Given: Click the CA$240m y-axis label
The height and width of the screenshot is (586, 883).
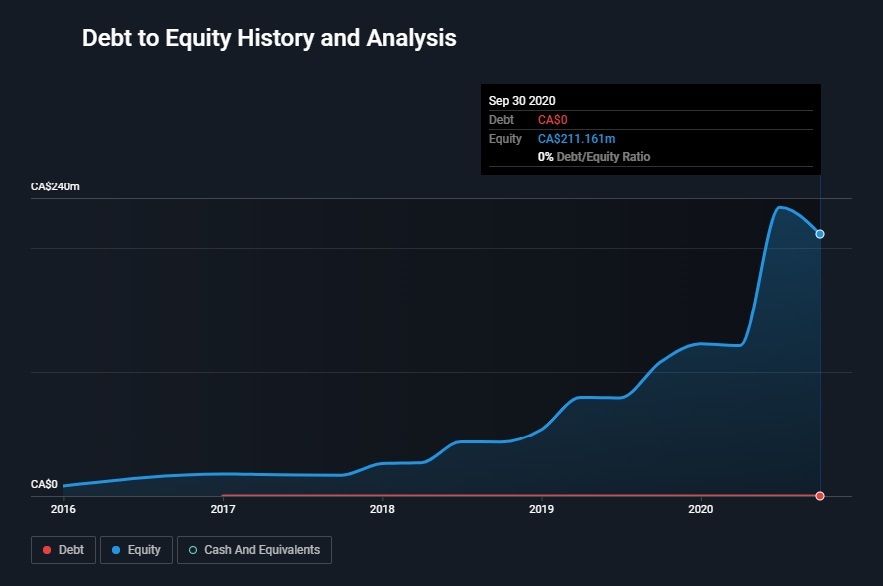Looking at the screenshot, I should point(55,187).
